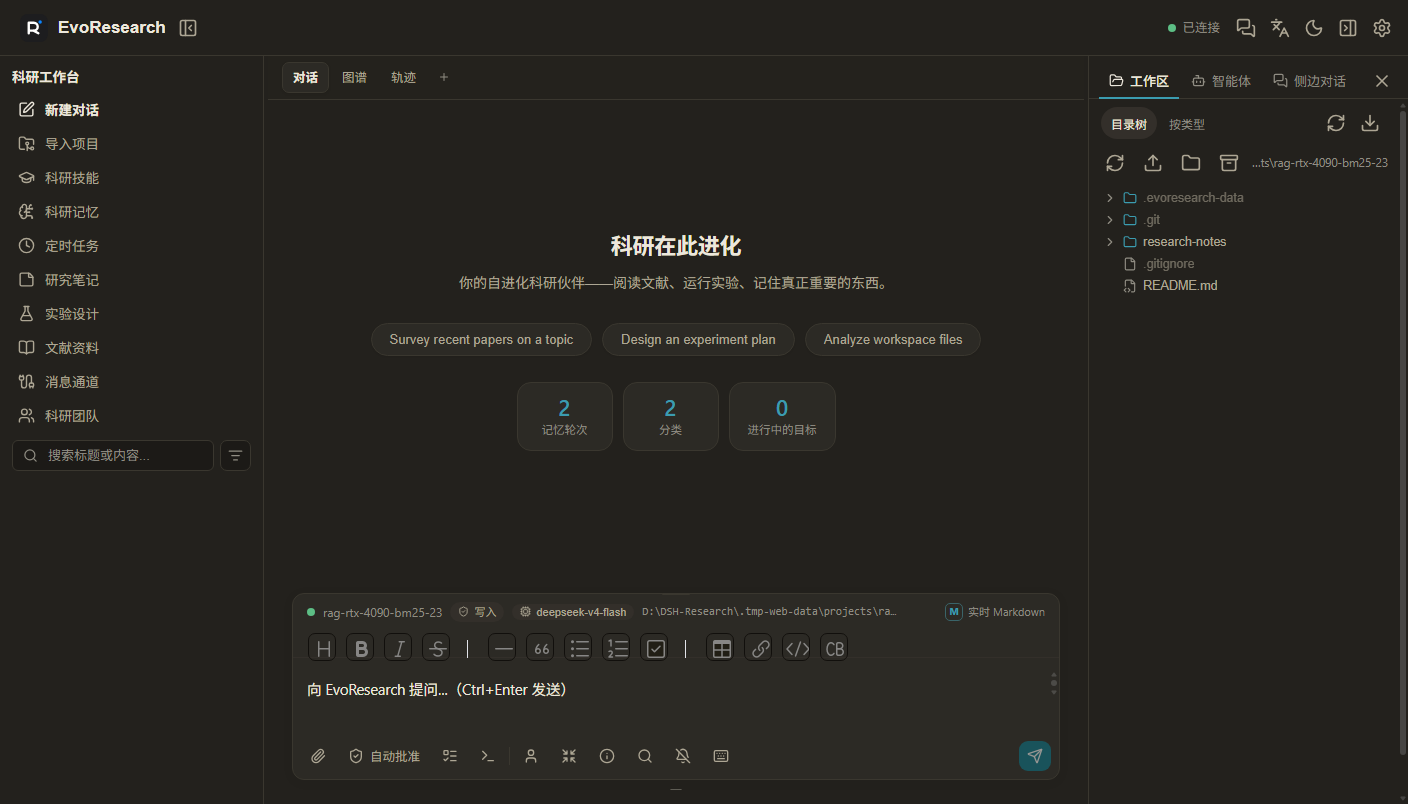The width and height of the screenshot is (1408, 804).
Task: Click the open folder icon in workspace toolbar
Action: click(x=1191, y=163)
